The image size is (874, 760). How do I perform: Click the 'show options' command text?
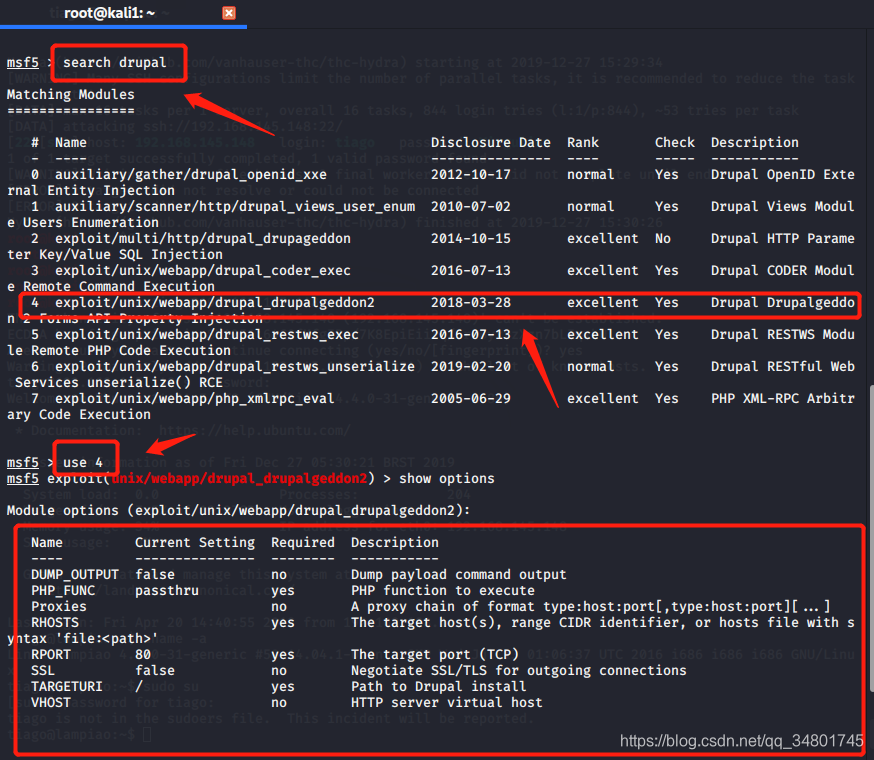pyautogui.click(x=446, y=478)
